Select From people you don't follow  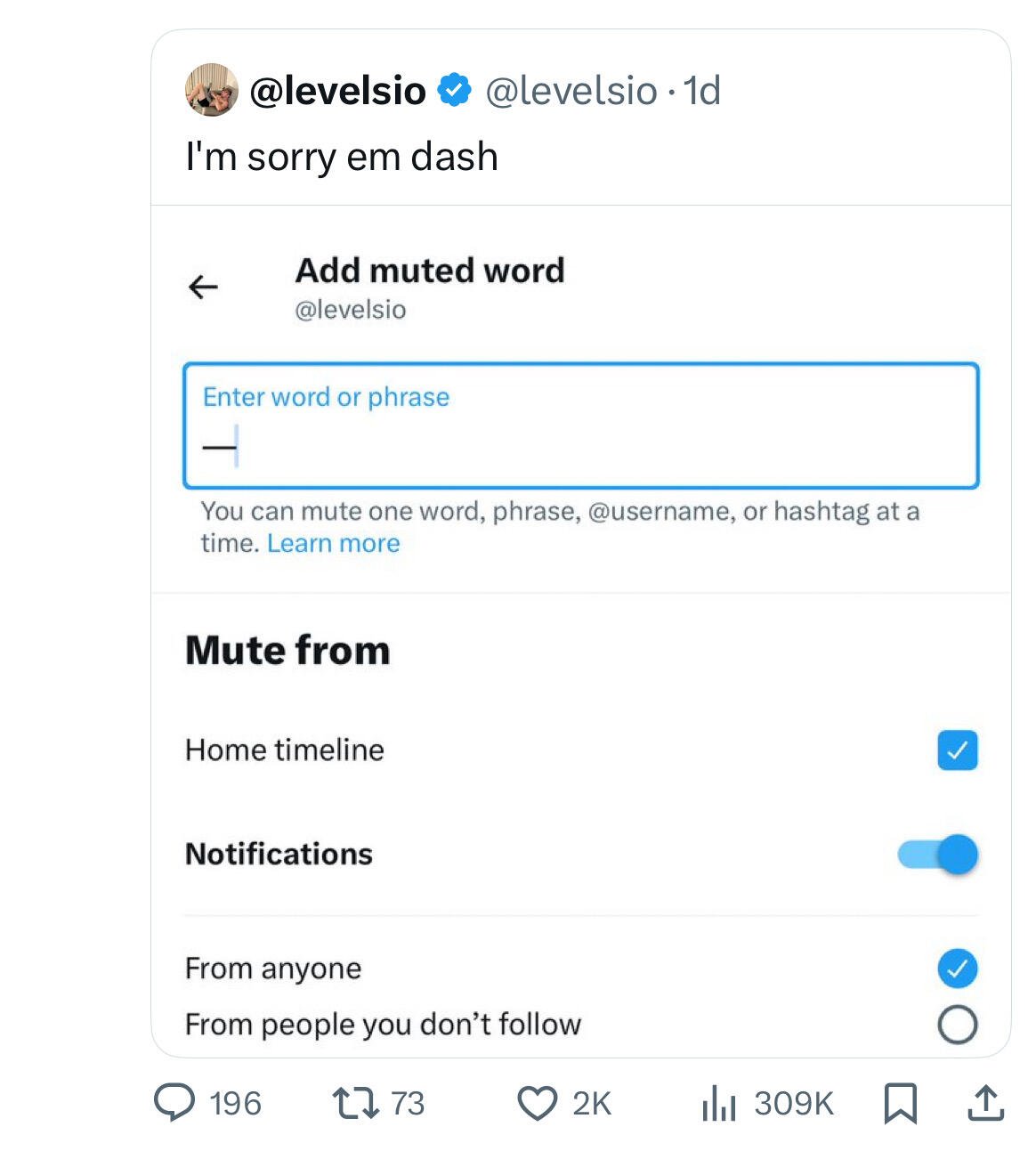click(957, 1025)
